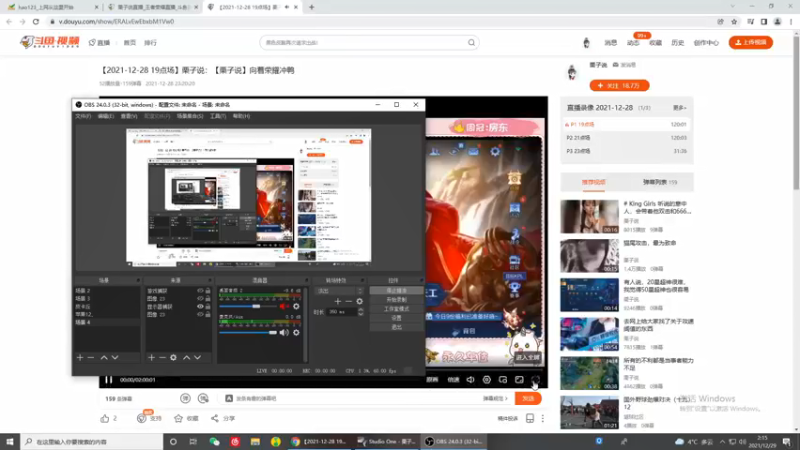Open 桌面音频 2 mixer settings gear

pos(296,306)
